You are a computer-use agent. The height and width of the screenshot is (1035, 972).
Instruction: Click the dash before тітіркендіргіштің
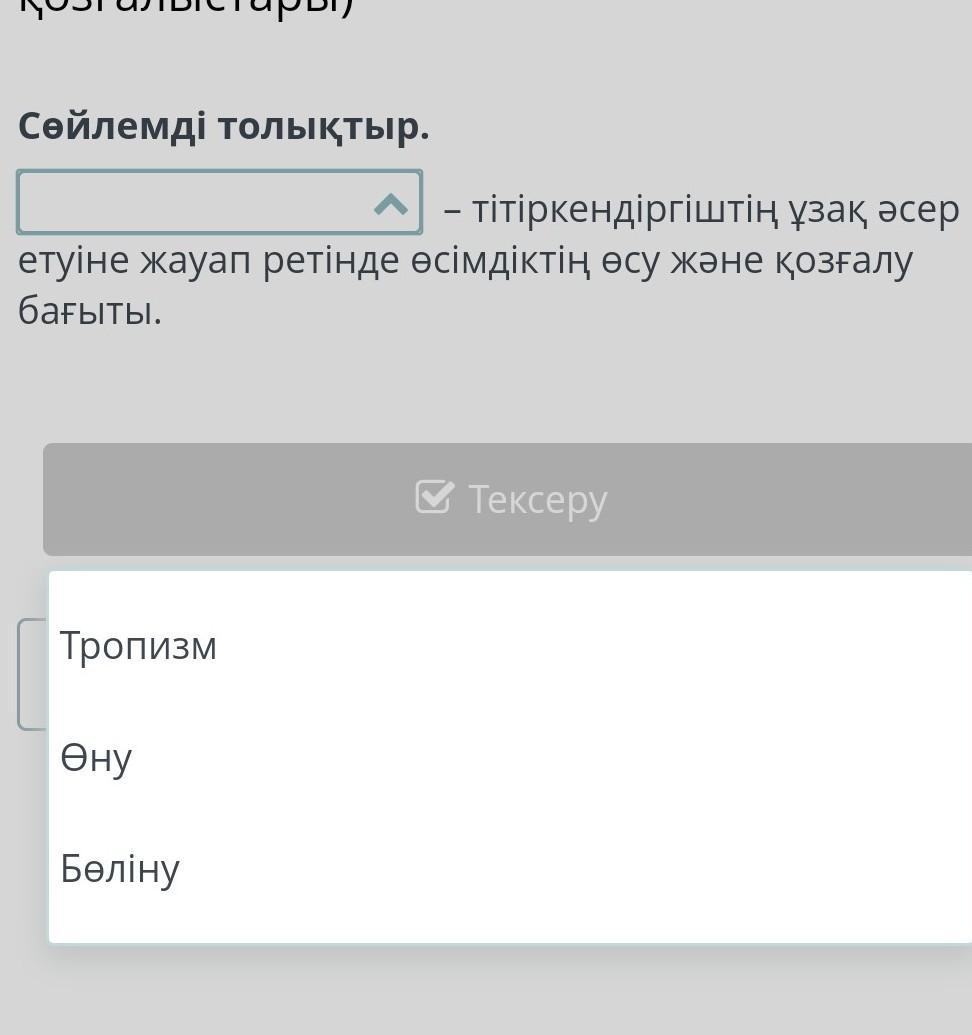click(x=452, y=211)
